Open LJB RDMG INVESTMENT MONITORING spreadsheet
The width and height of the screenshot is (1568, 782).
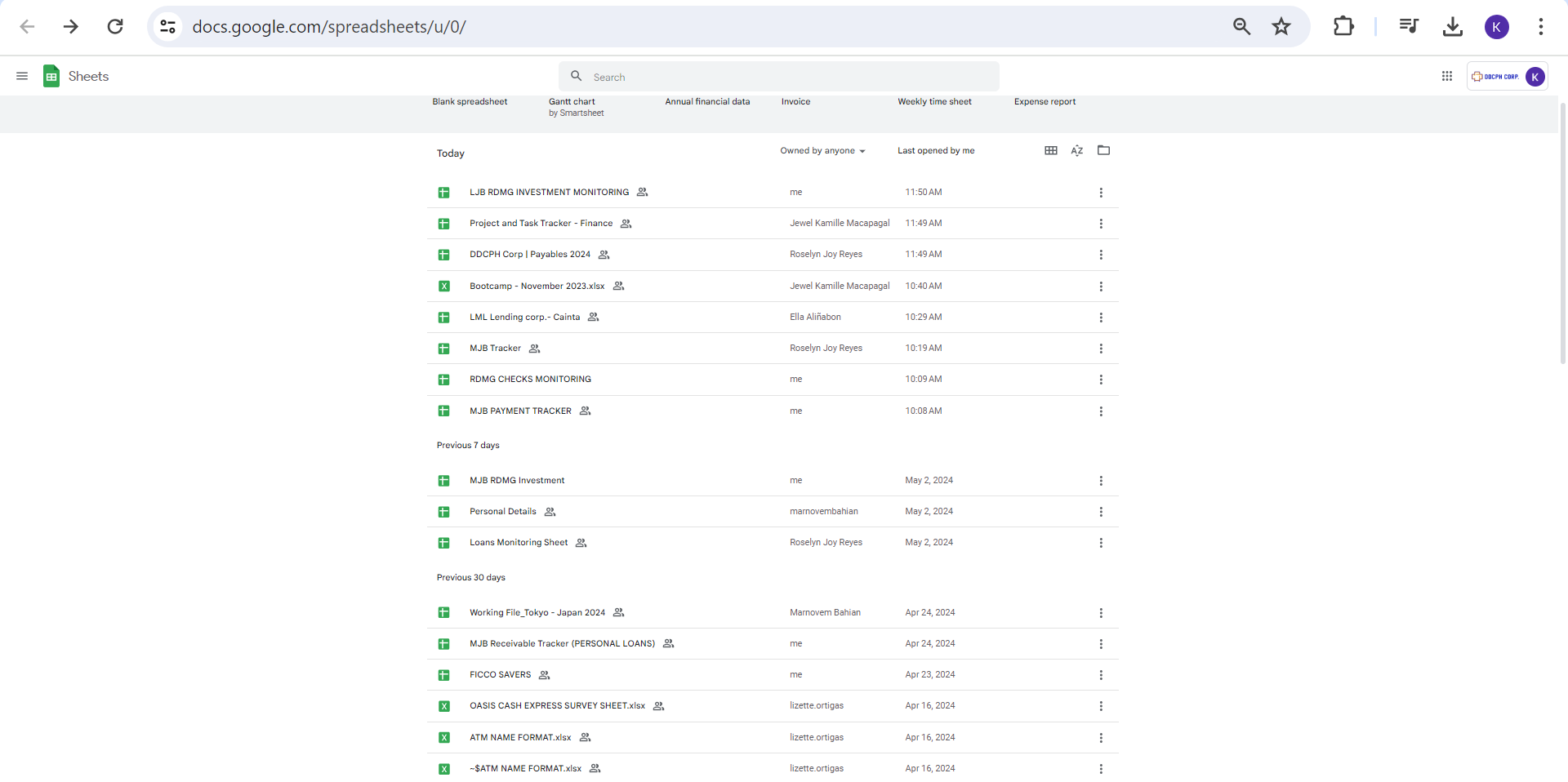pyautogui.click(x=549, y=193)
